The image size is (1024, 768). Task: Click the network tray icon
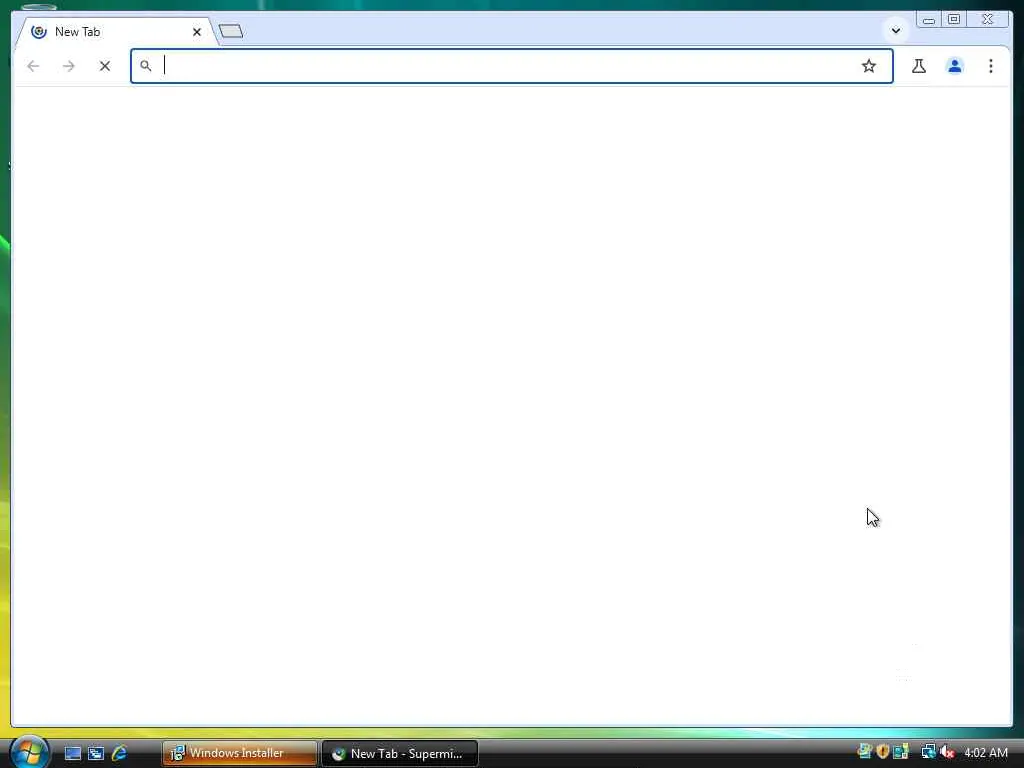[929, 752]
